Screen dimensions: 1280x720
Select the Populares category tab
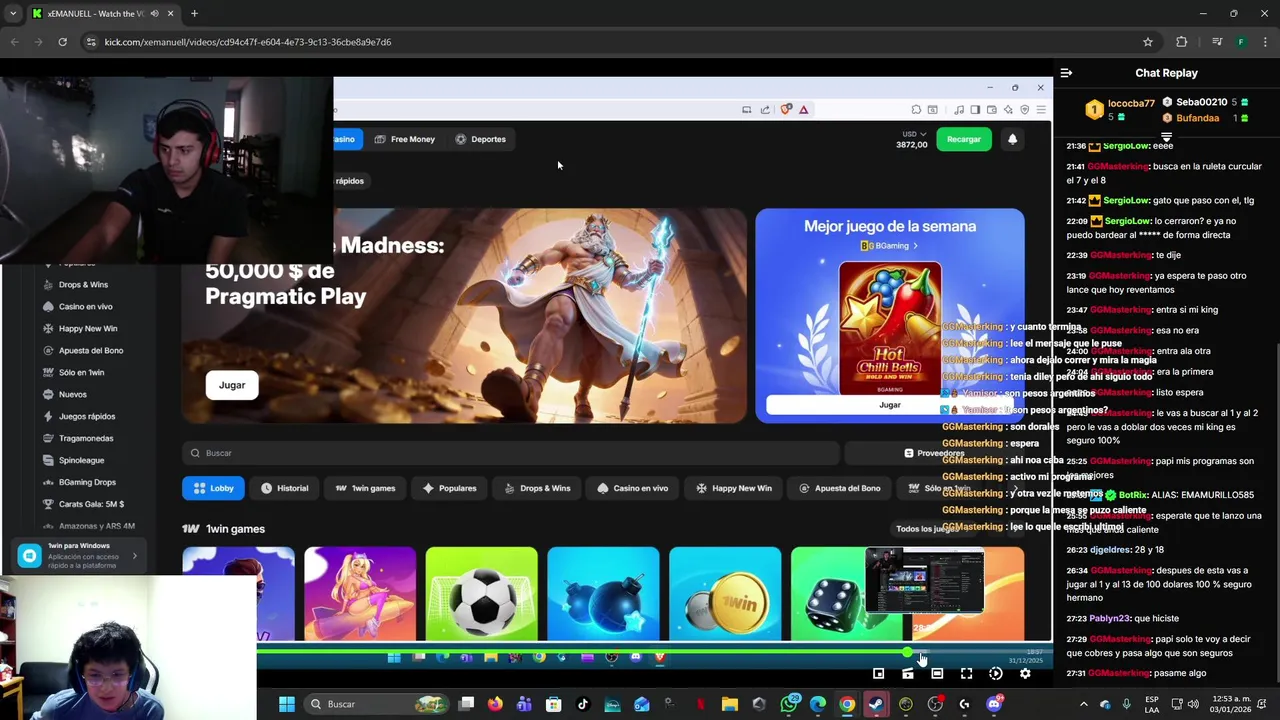pyautogui.click(x=449, y=488)
